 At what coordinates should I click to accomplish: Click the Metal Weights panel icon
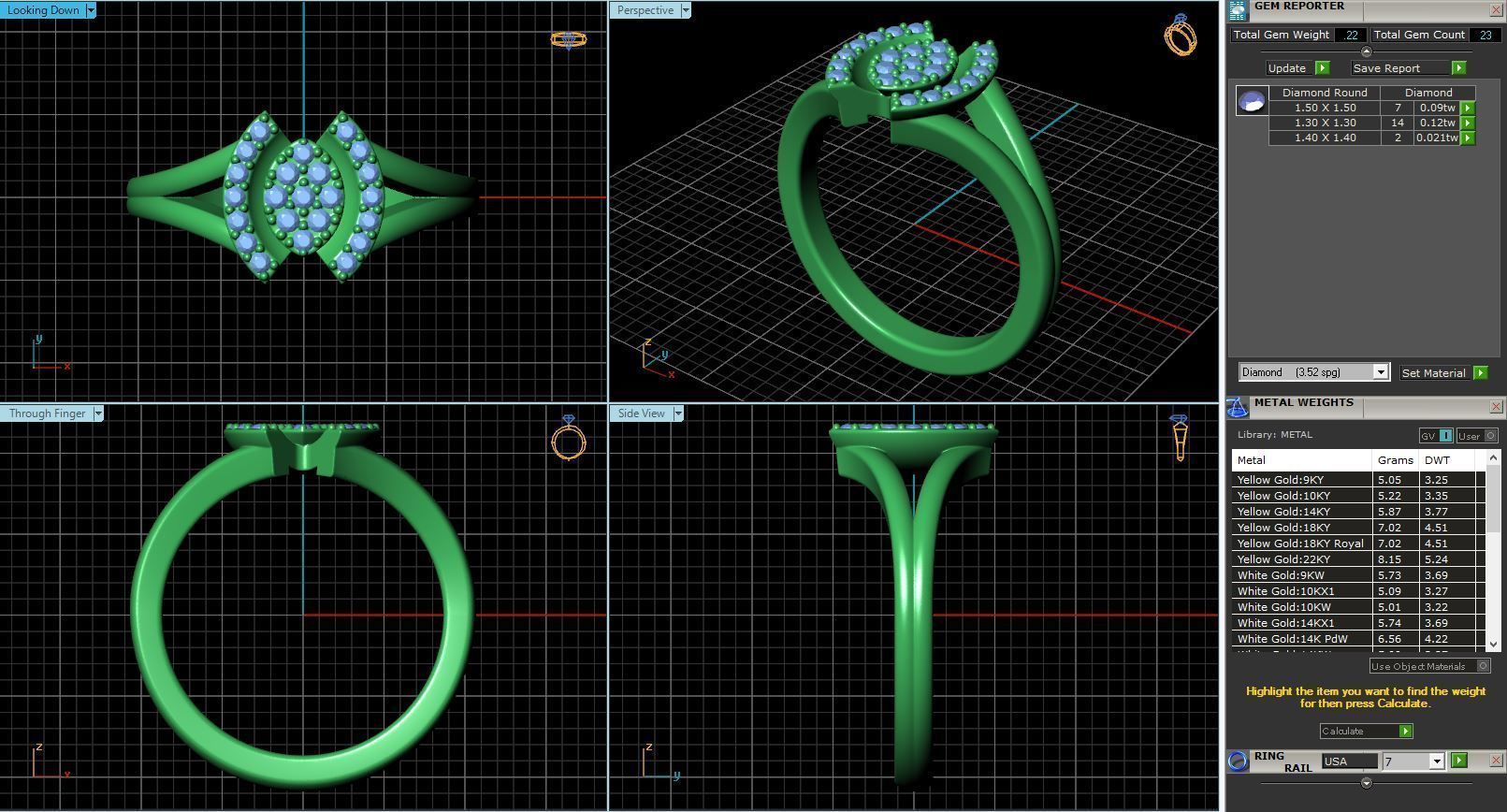(1237, 407)
